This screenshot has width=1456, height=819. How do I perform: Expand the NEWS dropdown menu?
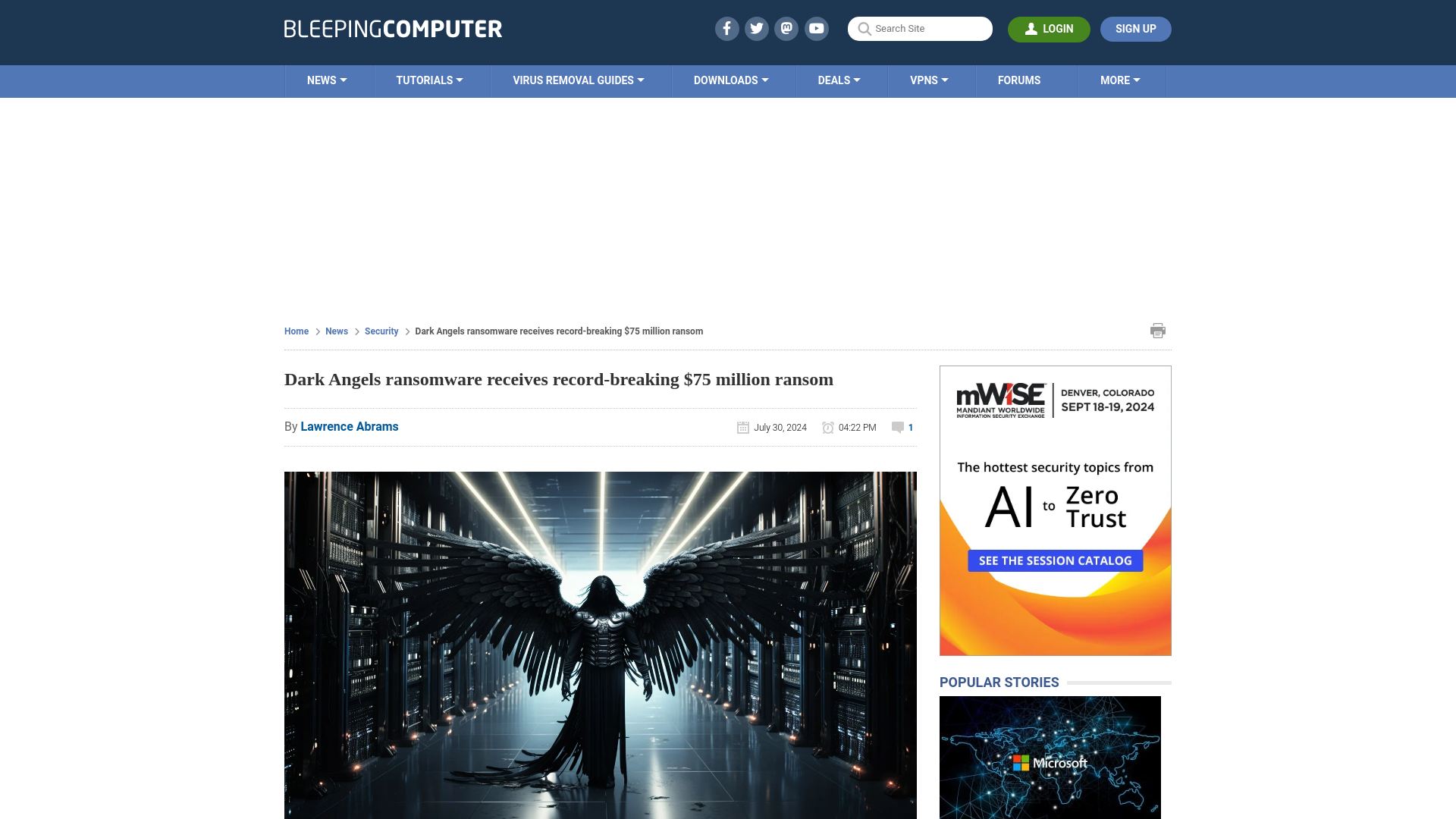click(327, 80)
